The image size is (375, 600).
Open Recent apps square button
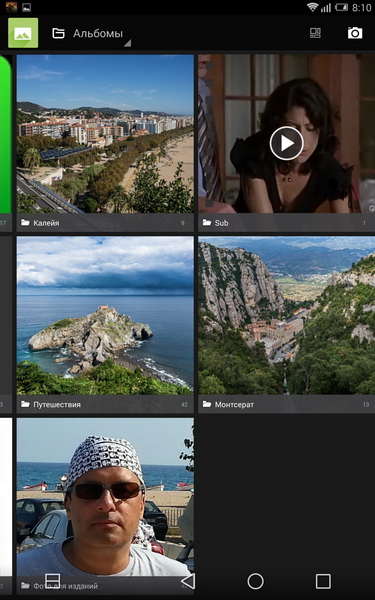(323, 581)
